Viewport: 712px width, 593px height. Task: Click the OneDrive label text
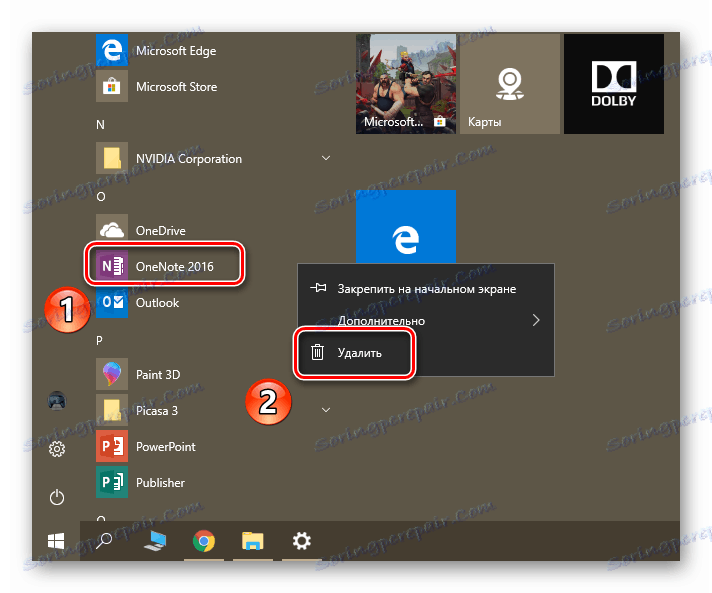(x=161, y=231)
